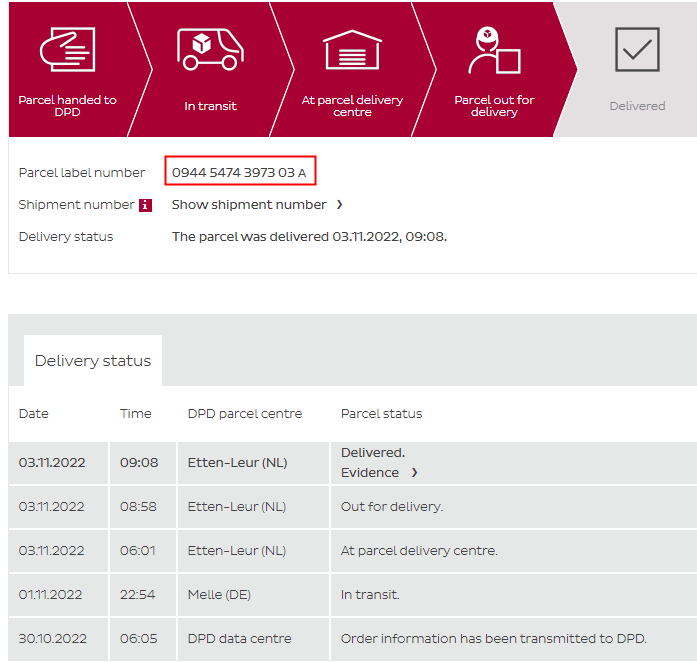Image resolution: width=697 pixels, height=662 pixels.
Task: Open the delivery Evidence link
Action: (x=370, y=472)
